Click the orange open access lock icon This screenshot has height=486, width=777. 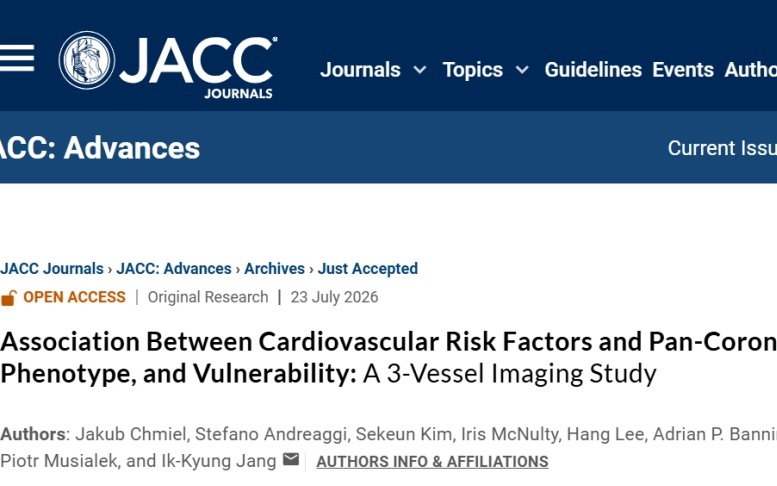(x=8, y=298)
